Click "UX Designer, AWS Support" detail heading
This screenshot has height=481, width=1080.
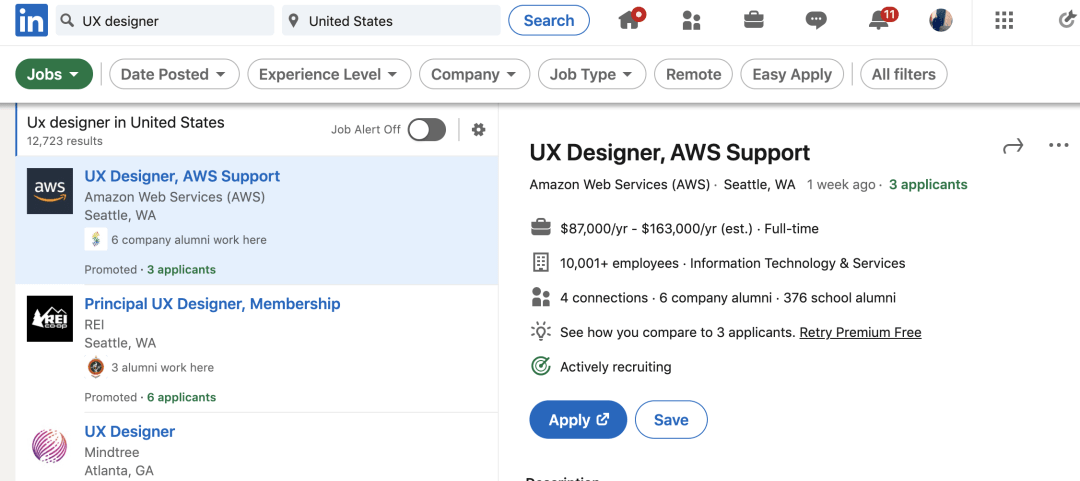669,152
